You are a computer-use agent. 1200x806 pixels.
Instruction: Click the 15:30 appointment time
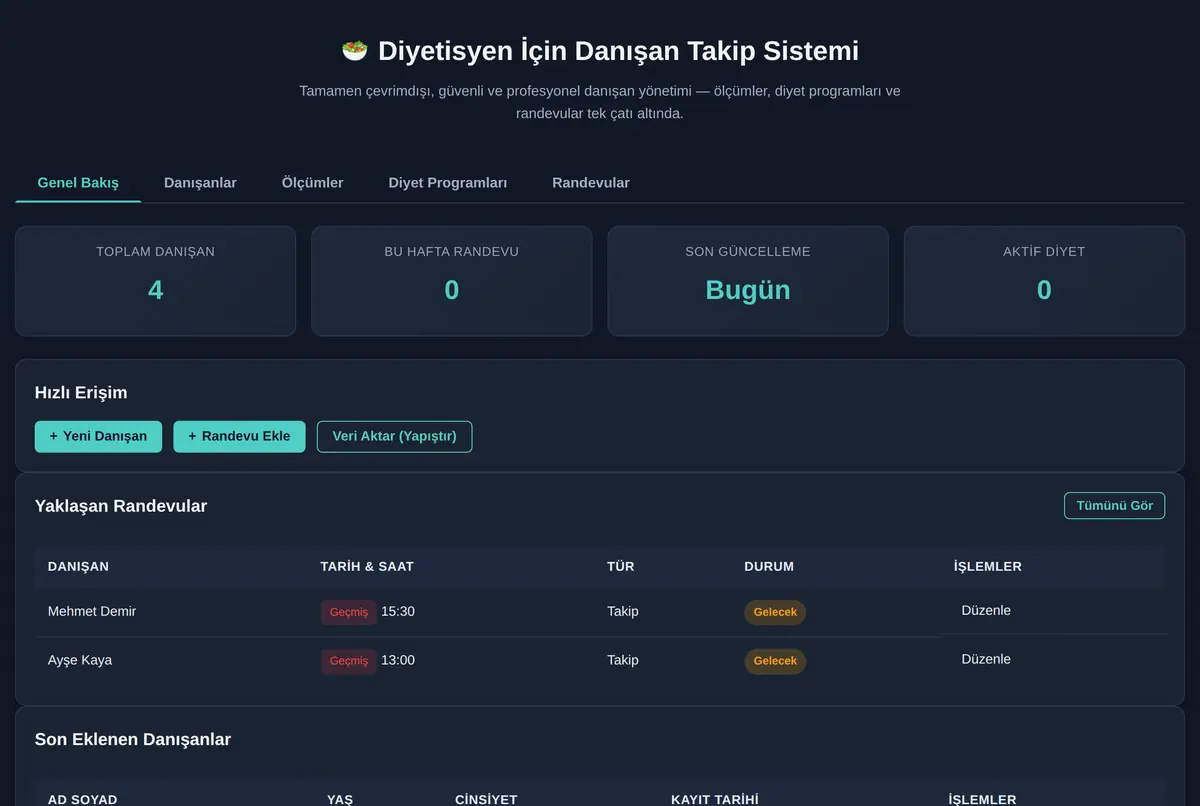398,611
